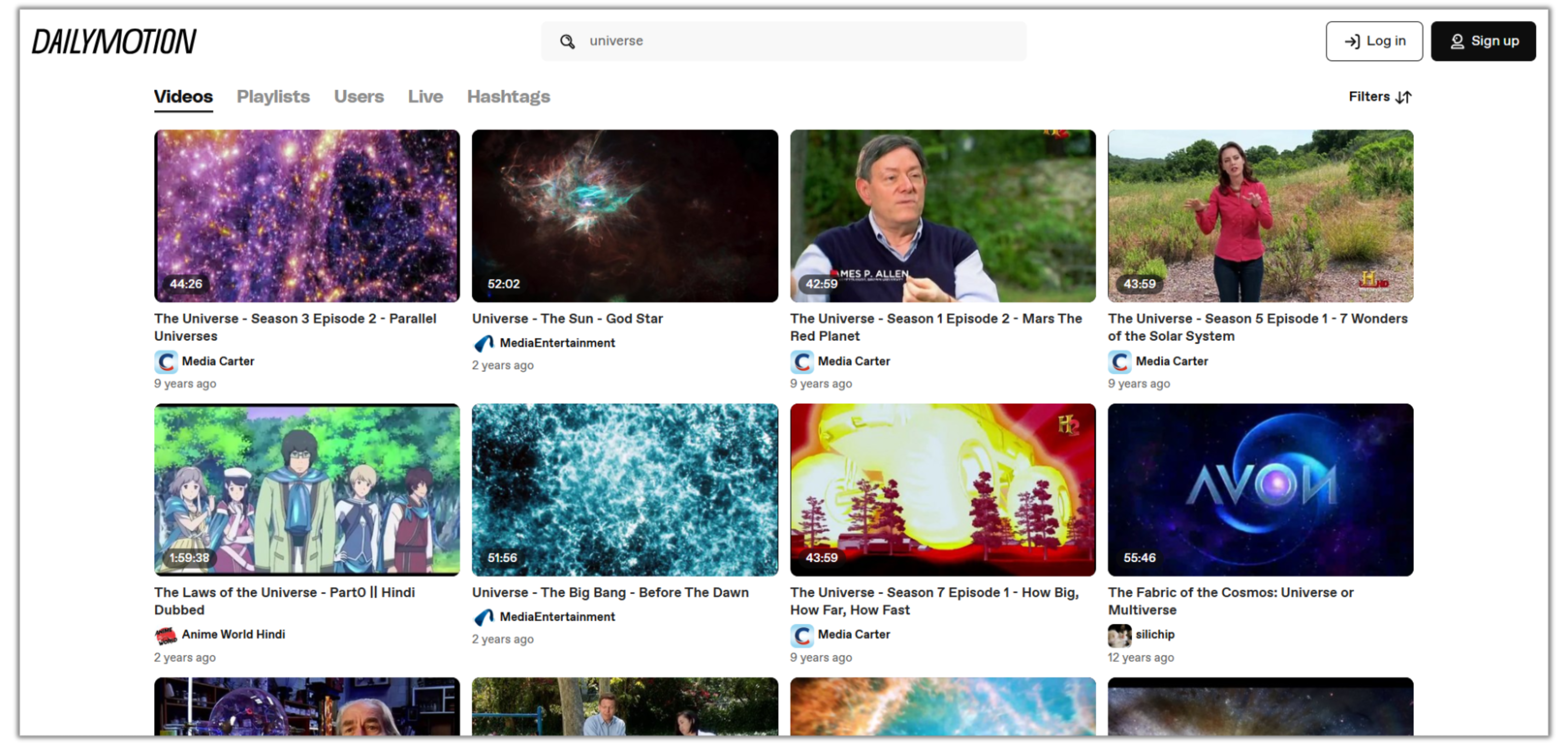Image resolution: width=1568 pixels, height=745 pixels.
Task: Click title 'Season 7 Episode 1 - How Big, How Far, How Fast'
Action: tap(934, 601)
